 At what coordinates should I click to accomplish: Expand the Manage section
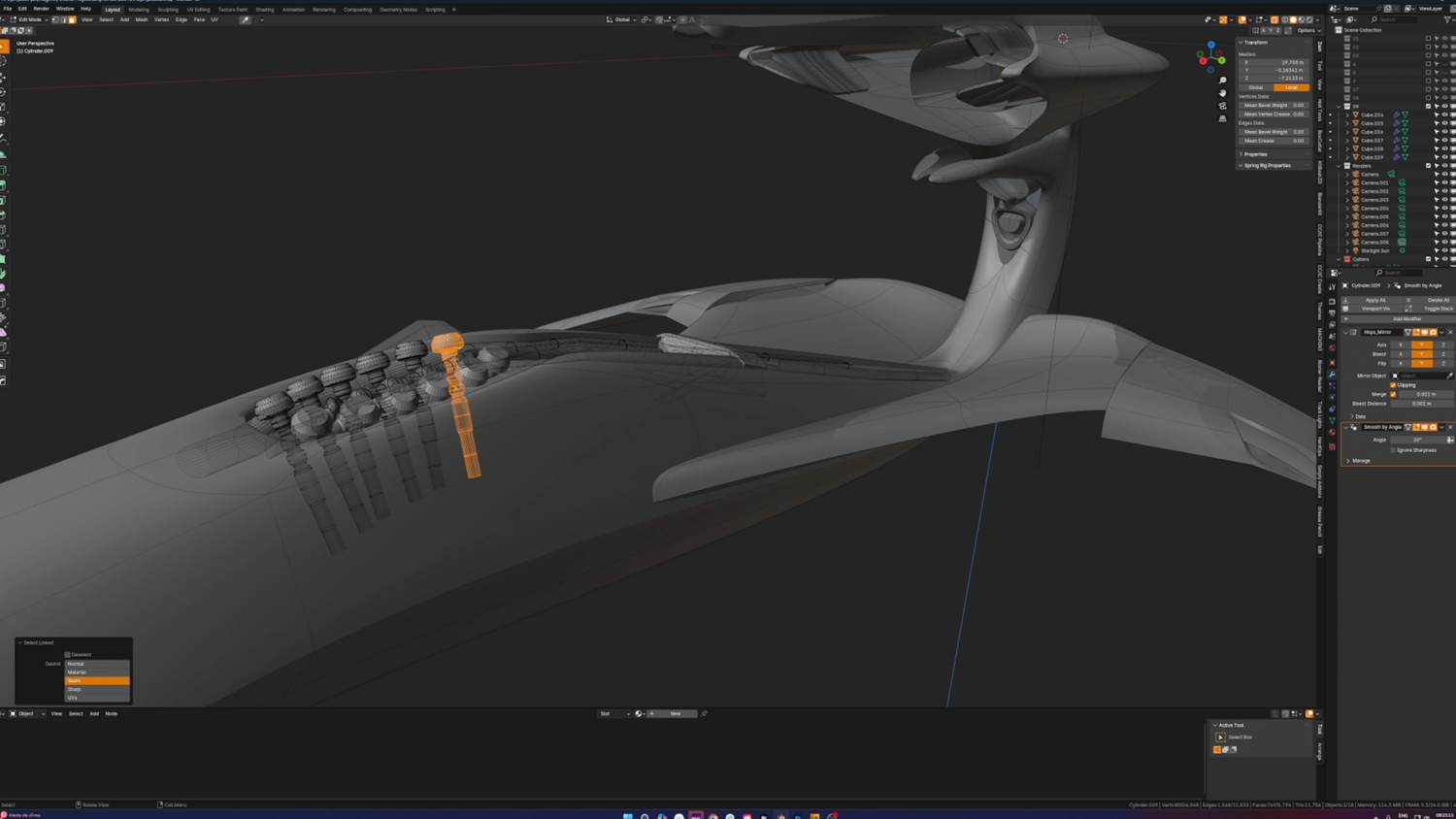pos(1349,461)
